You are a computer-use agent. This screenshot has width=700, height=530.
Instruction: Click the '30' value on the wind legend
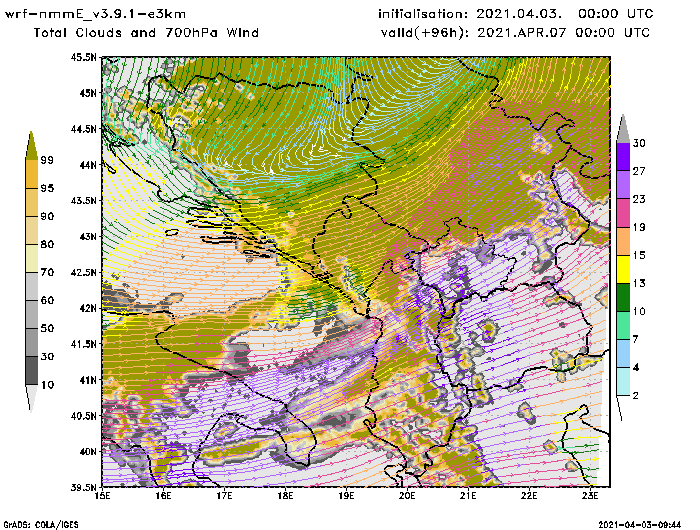click(x=639, y=143)
